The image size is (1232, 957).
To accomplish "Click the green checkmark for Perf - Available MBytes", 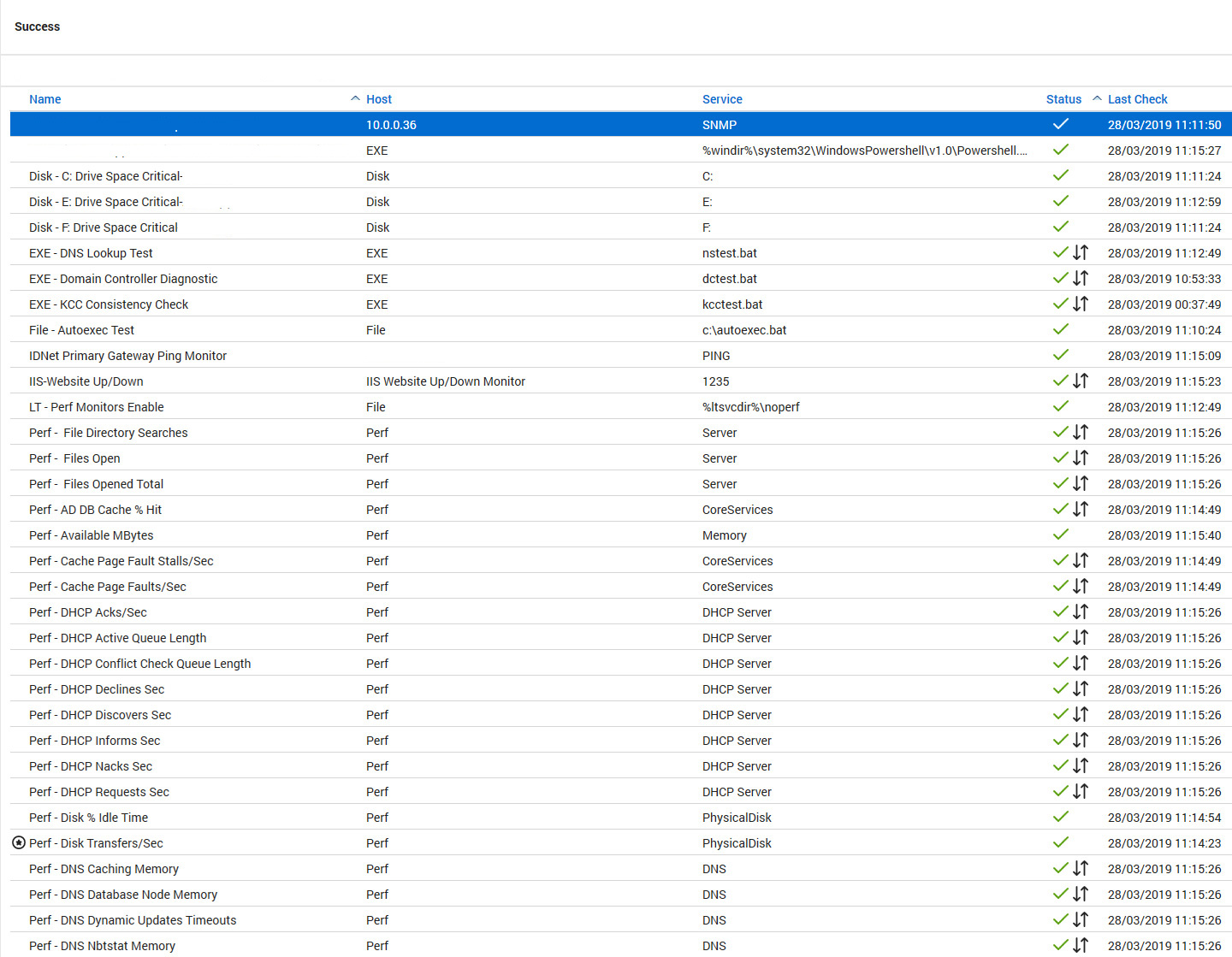I will point(1061,535).
